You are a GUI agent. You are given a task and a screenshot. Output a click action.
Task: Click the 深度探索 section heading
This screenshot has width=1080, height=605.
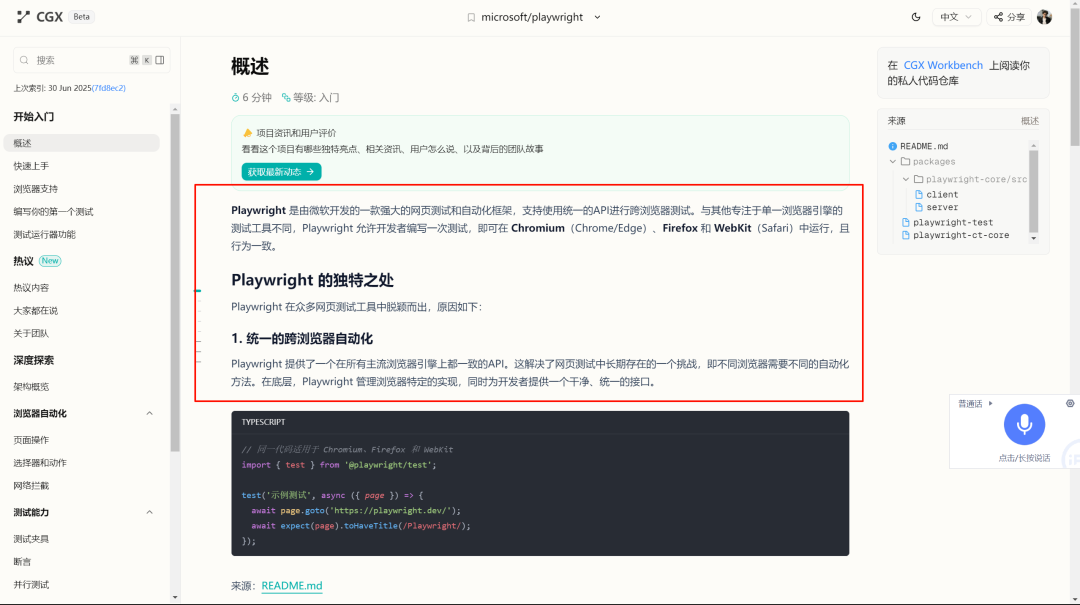(x=34, y=360)
